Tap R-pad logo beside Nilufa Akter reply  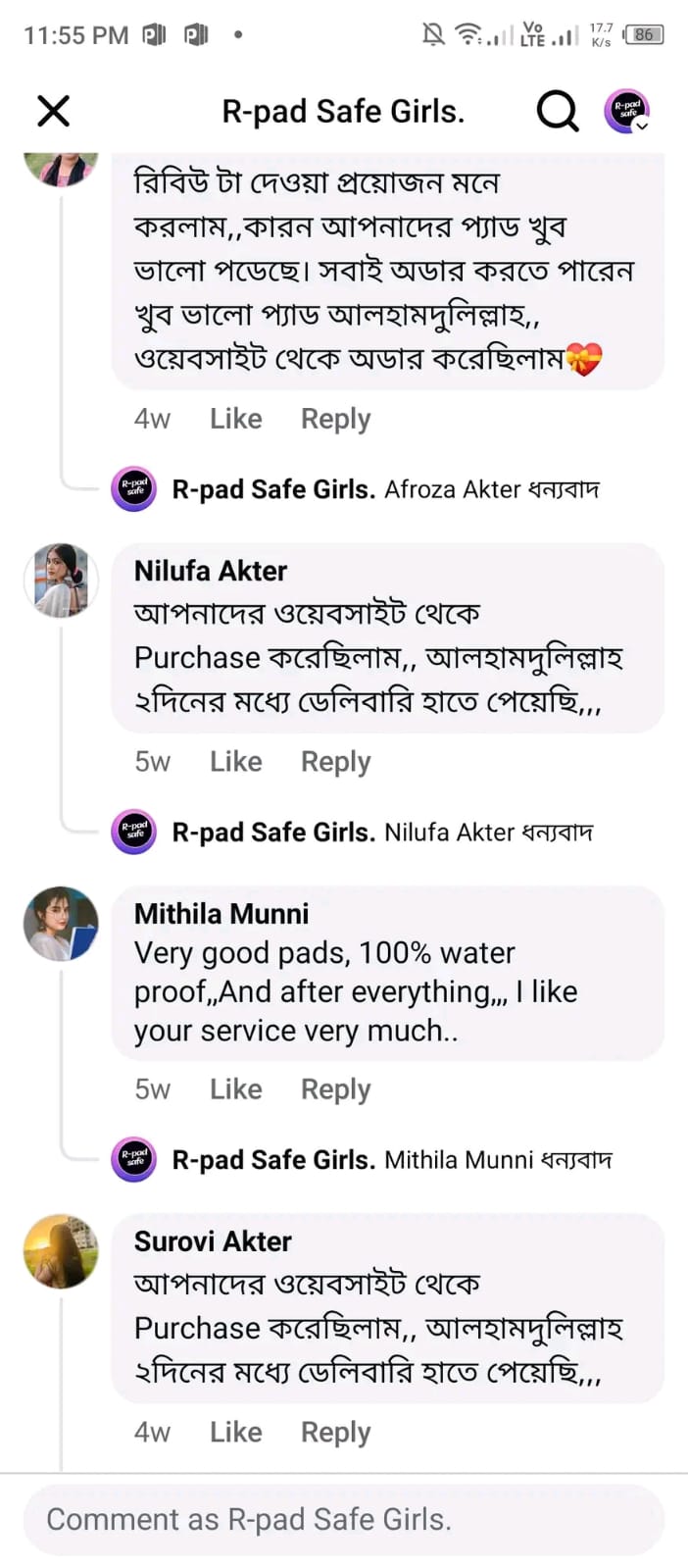(134, 832)
